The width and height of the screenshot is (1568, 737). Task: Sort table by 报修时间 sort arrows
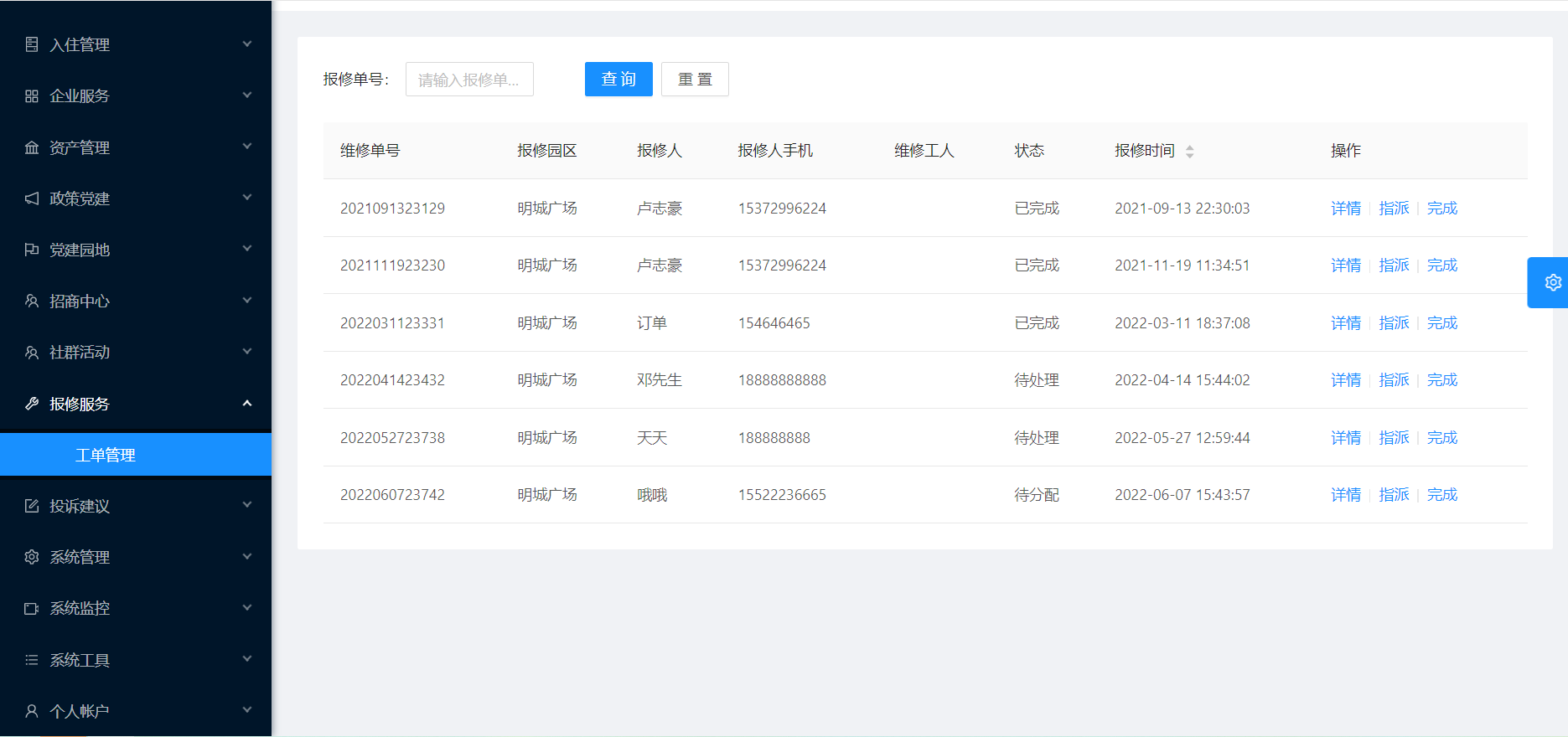[x=1189, y=152]
